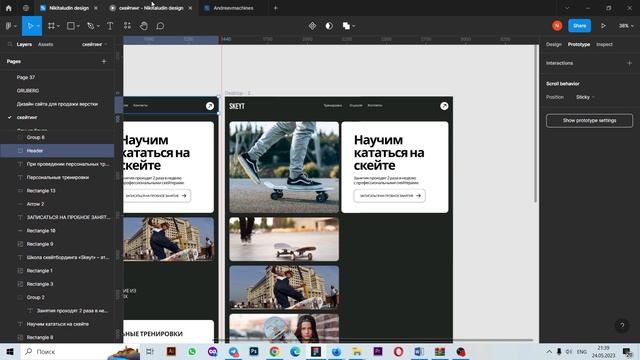Image resolution: width=640 pixels, height=360 pixels.
Task: Click the Figma home icon
Action: (9, 8)
